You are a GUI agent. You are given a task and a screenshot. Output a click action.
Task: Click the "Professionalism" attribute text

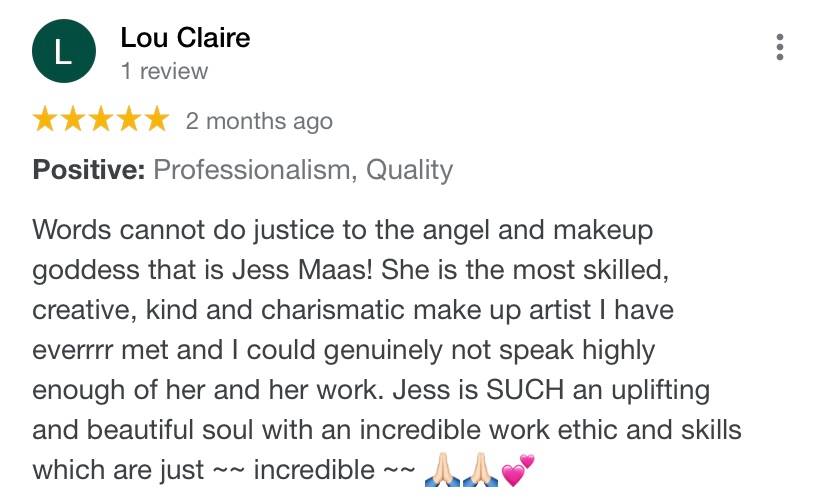[251, 170]
